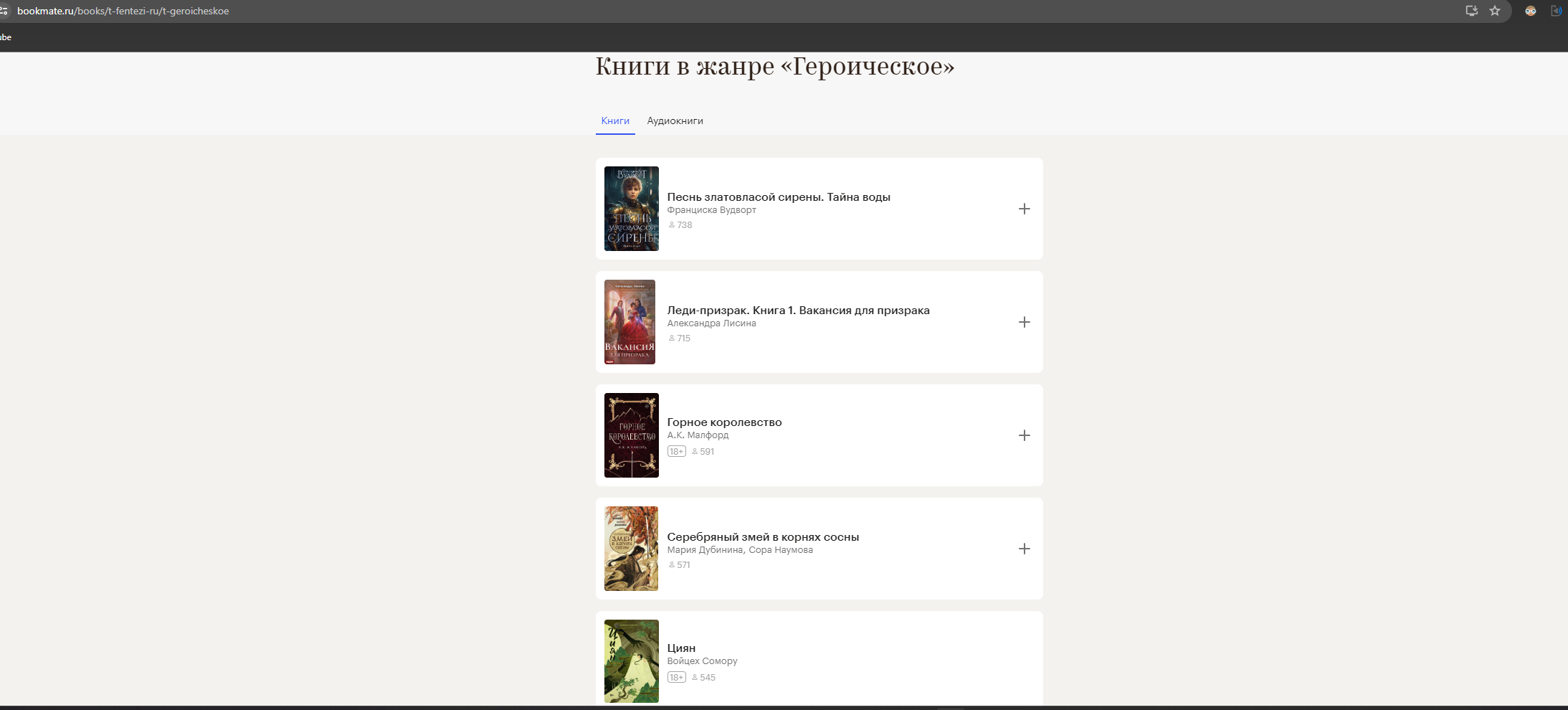Viewport: 1568px width, 710px height.
Task: Bookmark this page with the star icon
Action: 1495,11
